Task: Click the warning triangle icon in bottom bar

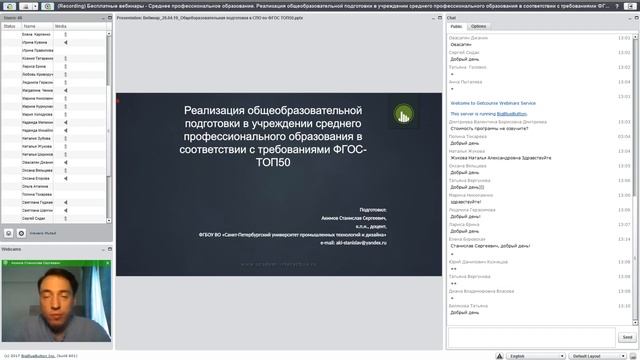Action: 499,356
